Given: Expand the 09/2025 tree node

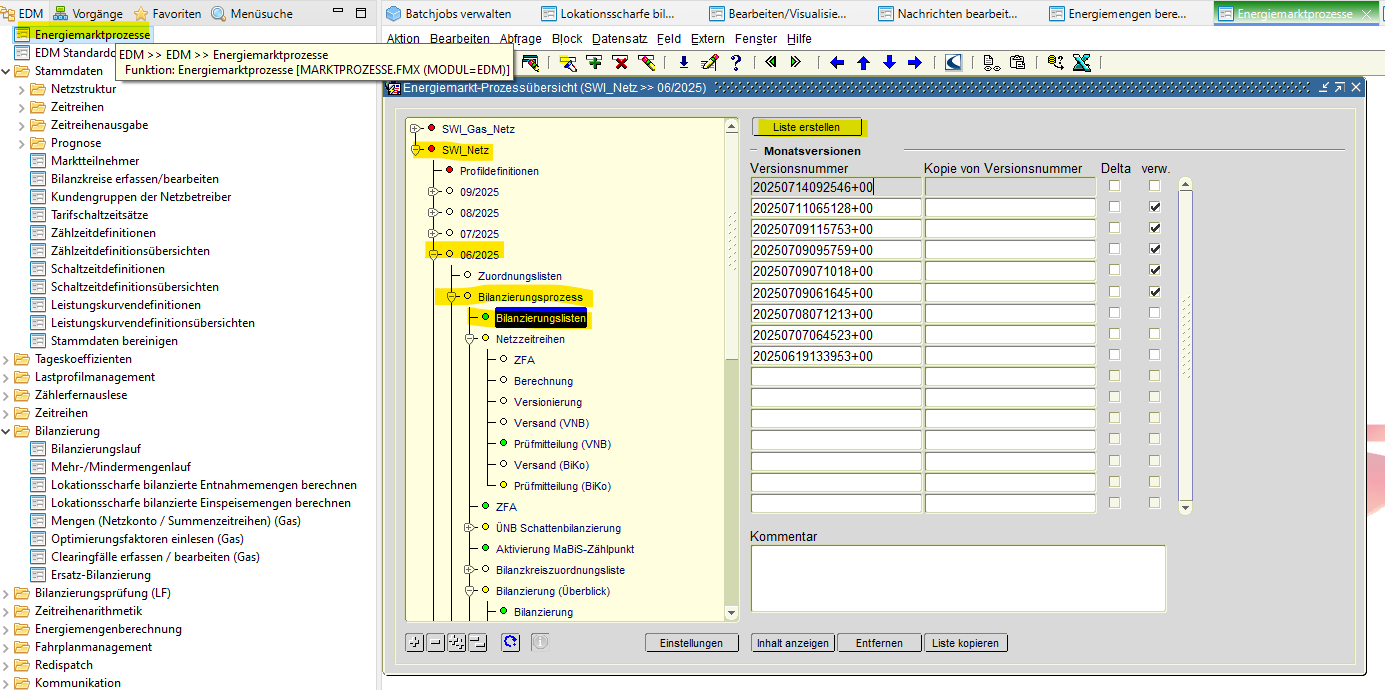Looking at the screenshot, I should (433, 191).
